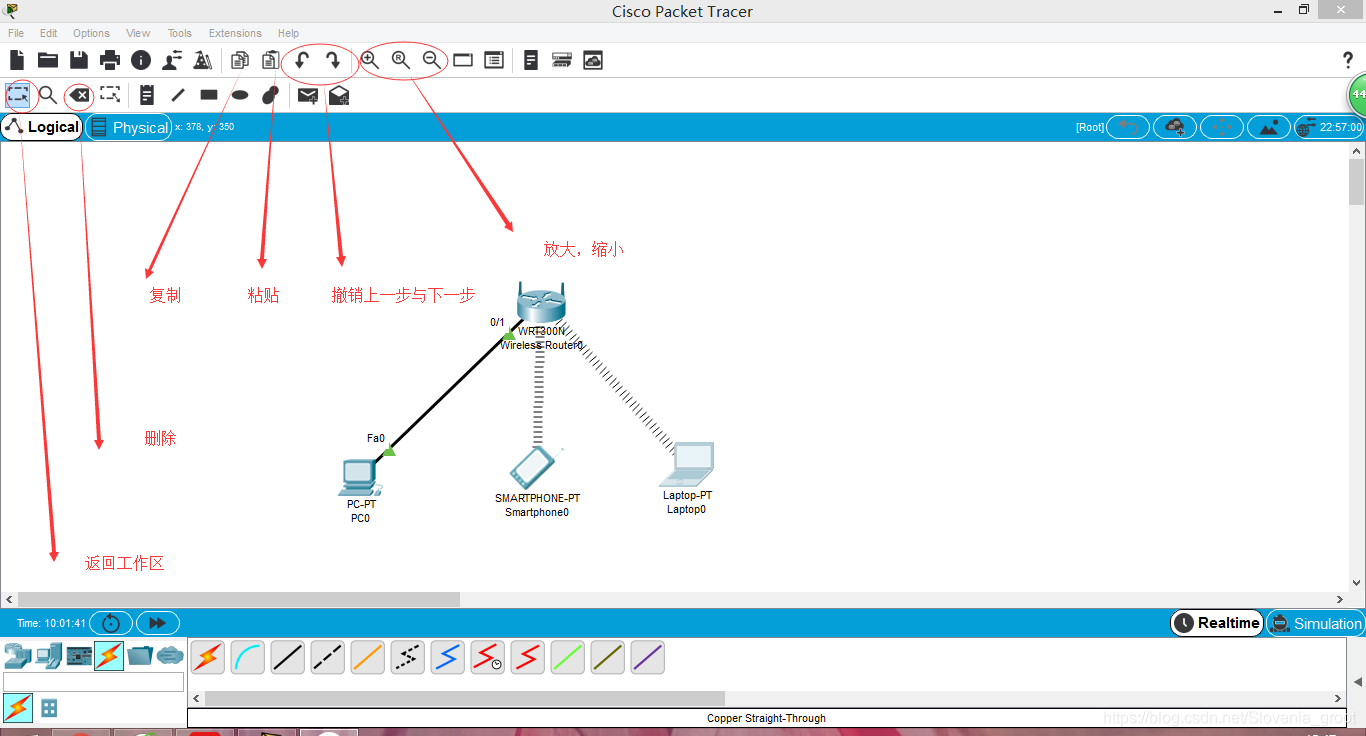Viewport: 1366px width, 736px height.
Task: Open the Extensions menu
Action: point(235,33)
